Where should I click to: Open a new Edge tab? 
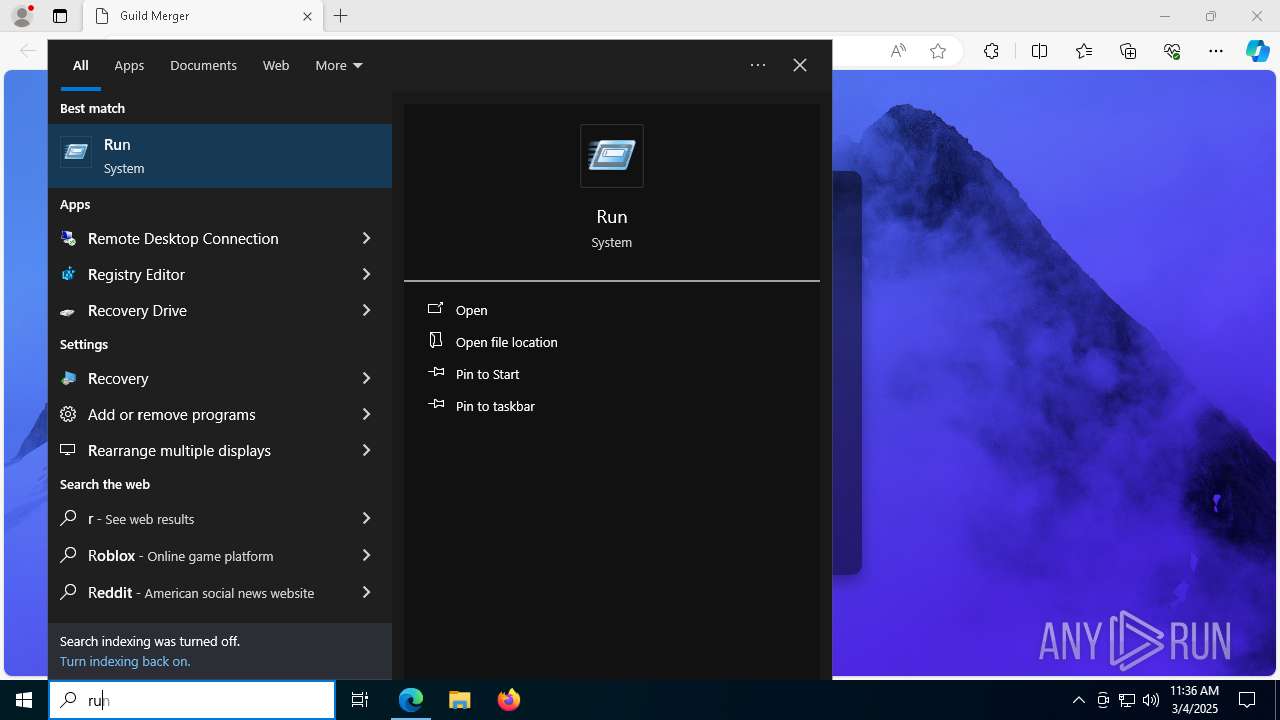(340, 16)
